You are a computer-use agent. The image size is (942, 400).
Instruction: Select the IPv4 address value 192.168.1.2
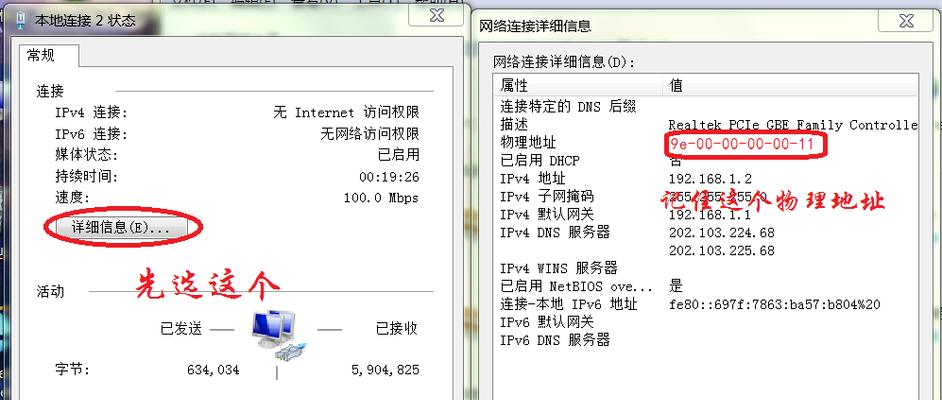(710, 179)
